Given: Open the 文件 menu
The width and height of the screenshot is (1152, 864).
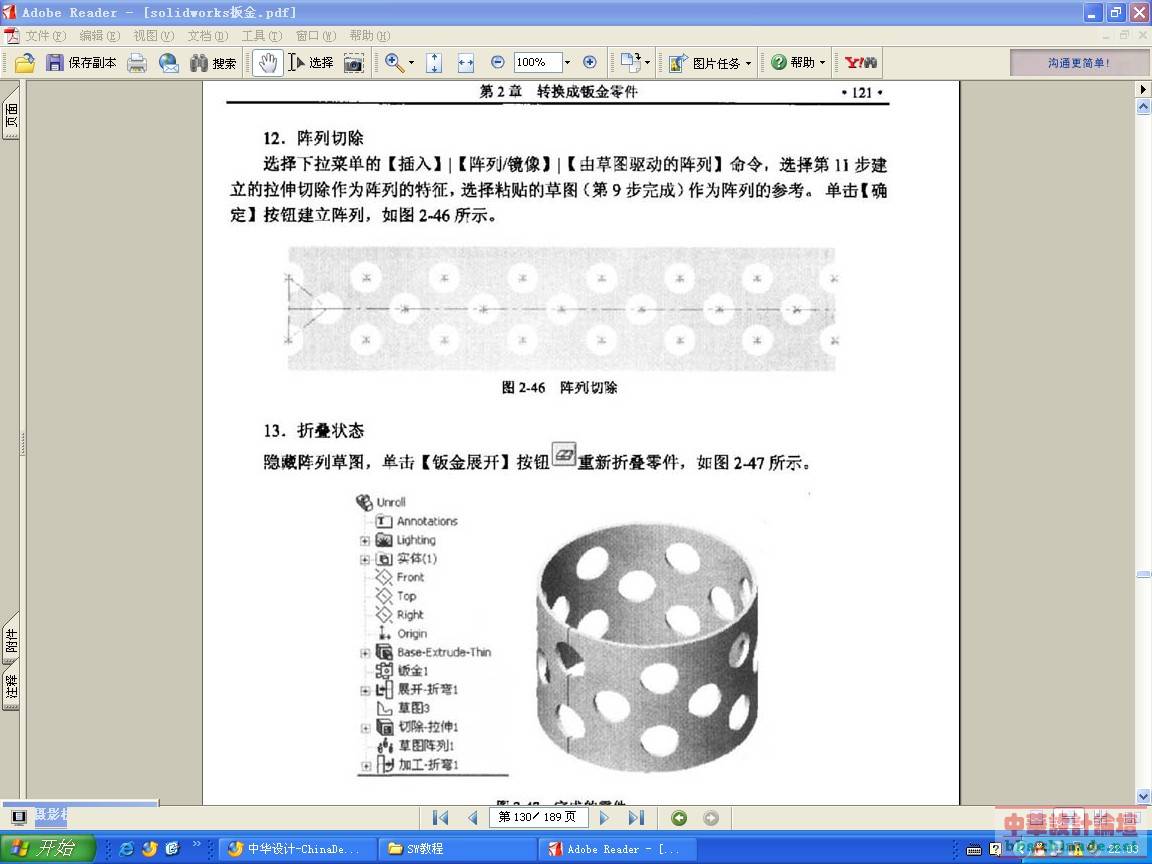Looking at the screenshot, I should click(46, 35).
